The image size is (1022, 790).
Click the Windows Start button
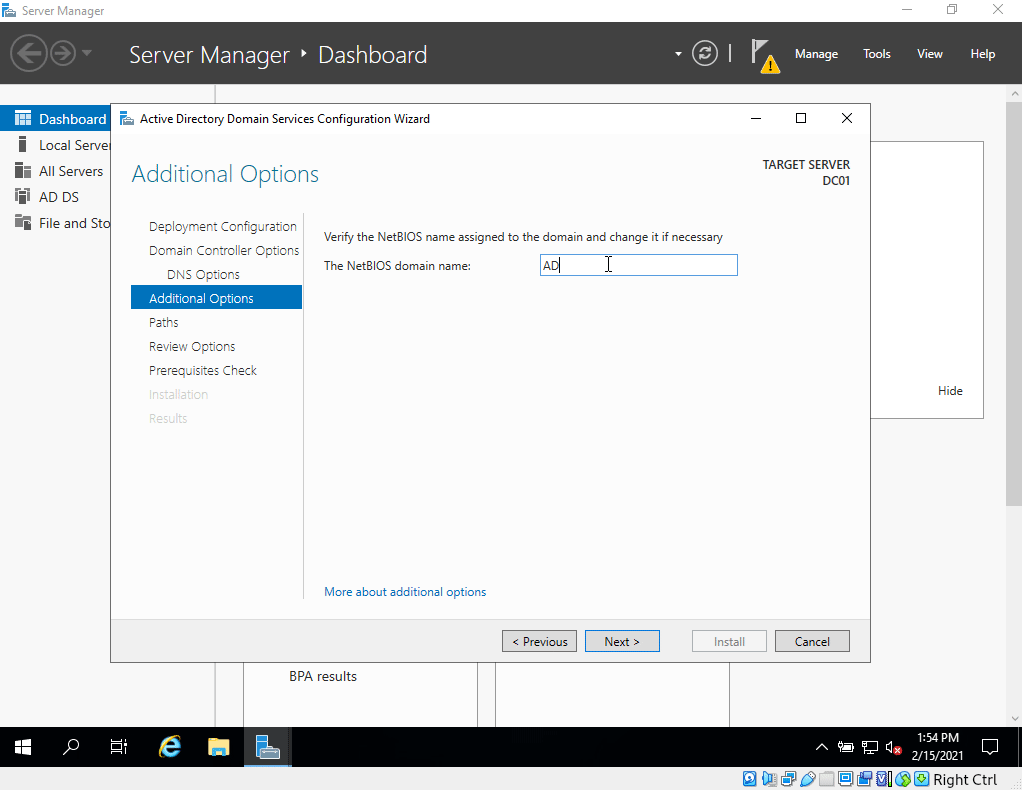23,747
